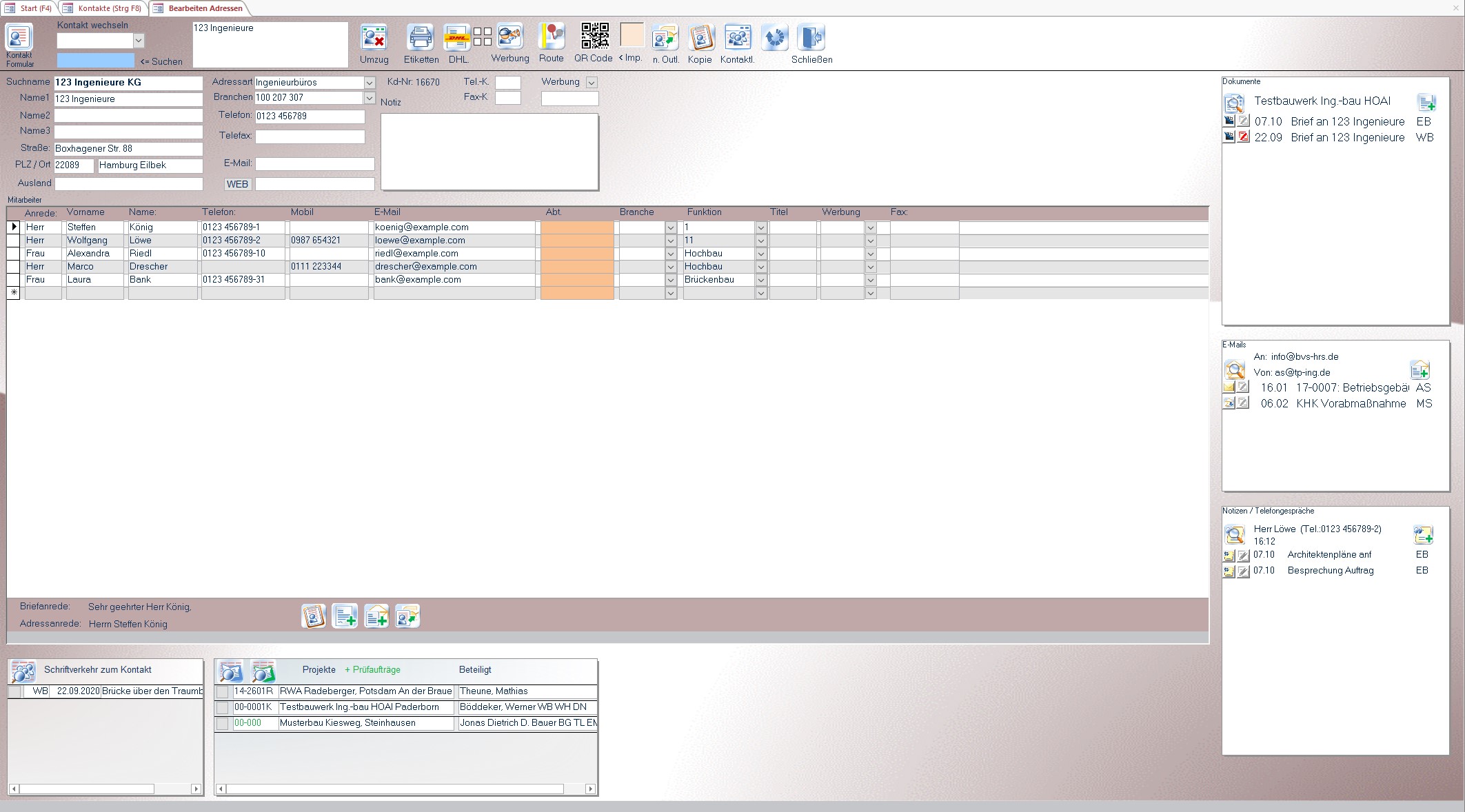The width and height of the screenshot is (1465, 812).
Task: Tick checkbox for project 14-2601R
Action: [x=223, y=691]
